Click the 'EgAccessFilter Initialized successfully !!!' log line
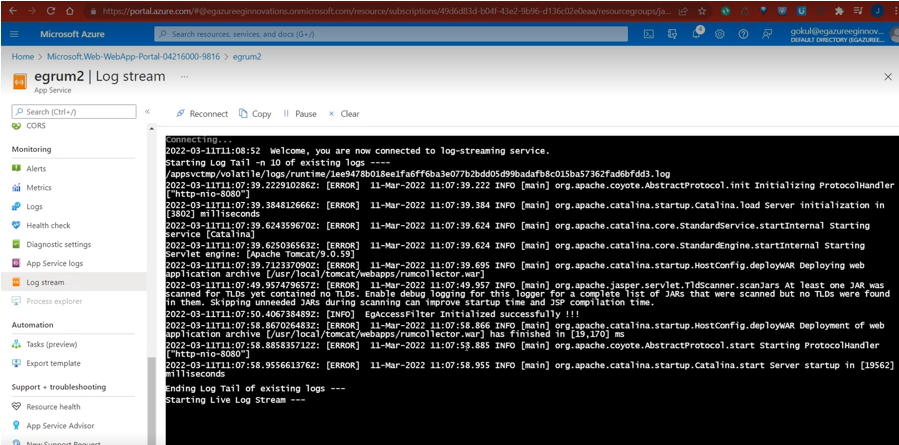The width and height of the screenshot is (899, 445). pyautogui.click(x=372, y=314)
